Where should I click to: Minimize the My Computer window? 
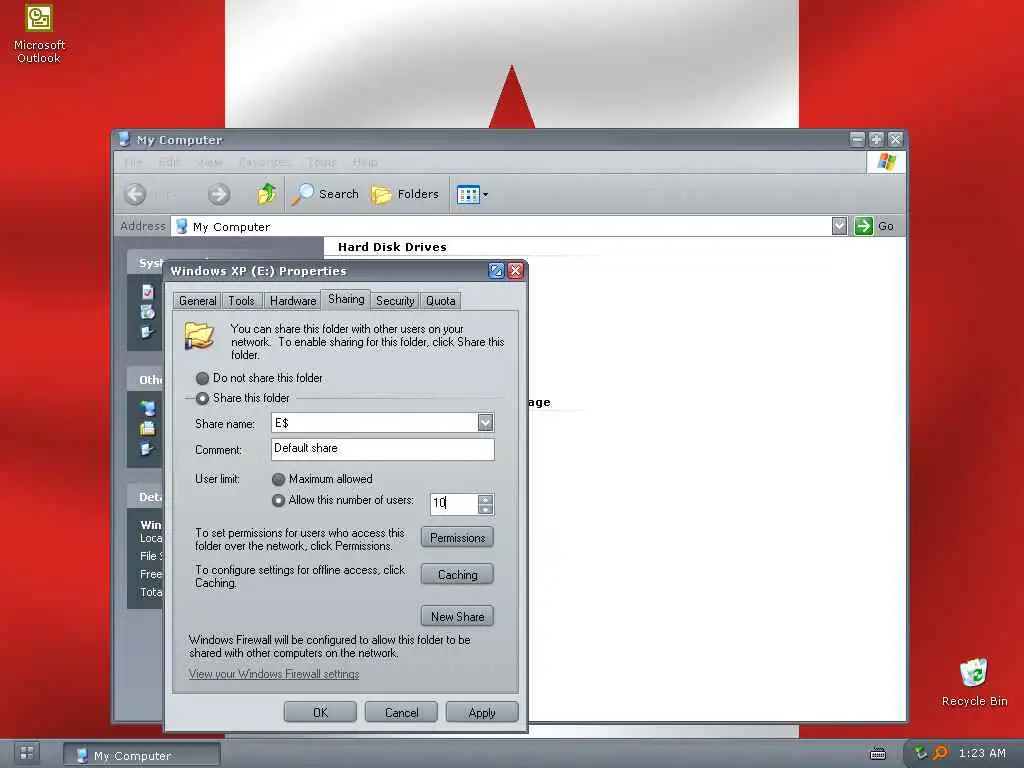857,139
